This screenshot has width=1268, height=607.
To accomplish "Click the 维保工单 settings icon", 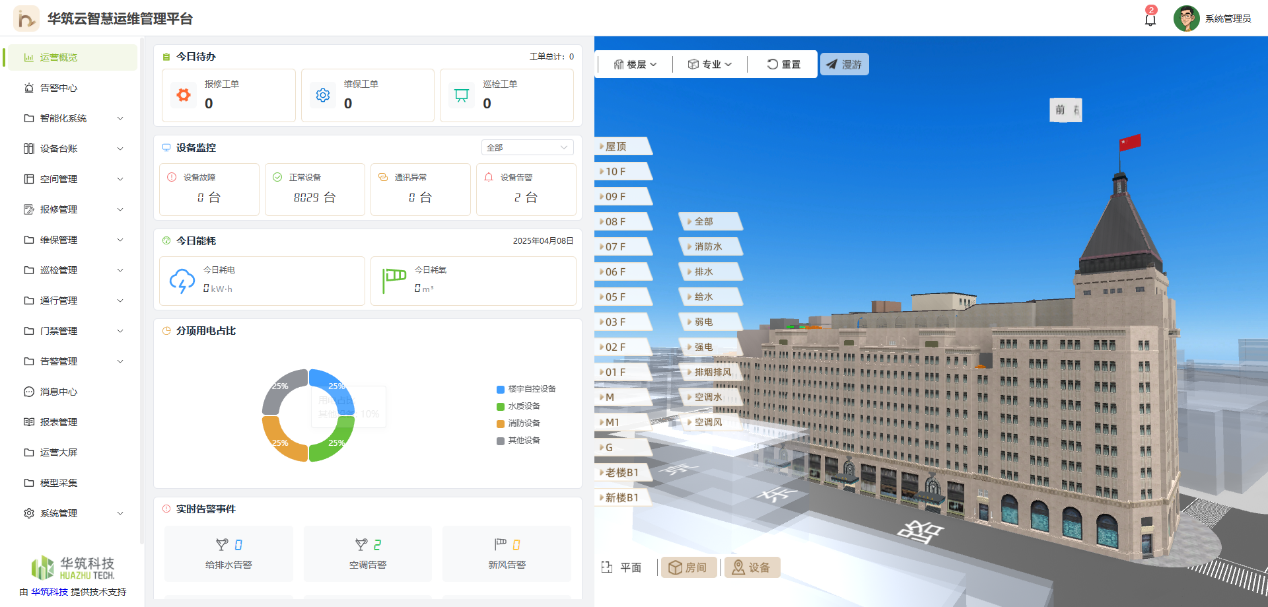I will click(323, 95).
